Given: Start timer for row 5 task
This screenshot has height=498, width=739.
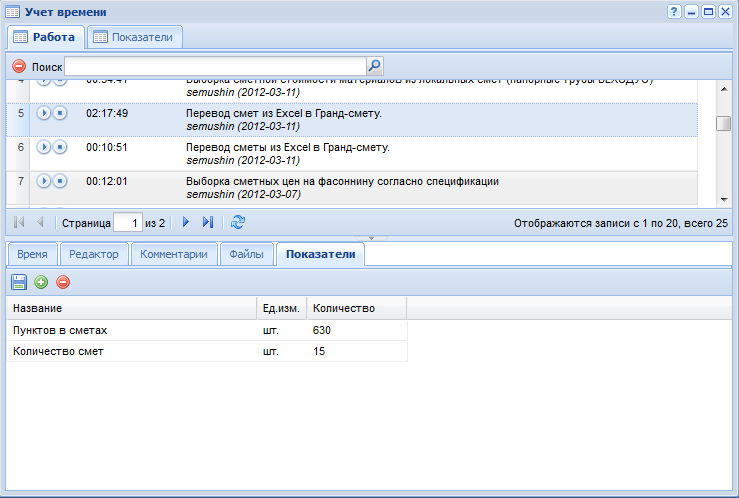Looking at the screenshot, I should tap(43, 113).
